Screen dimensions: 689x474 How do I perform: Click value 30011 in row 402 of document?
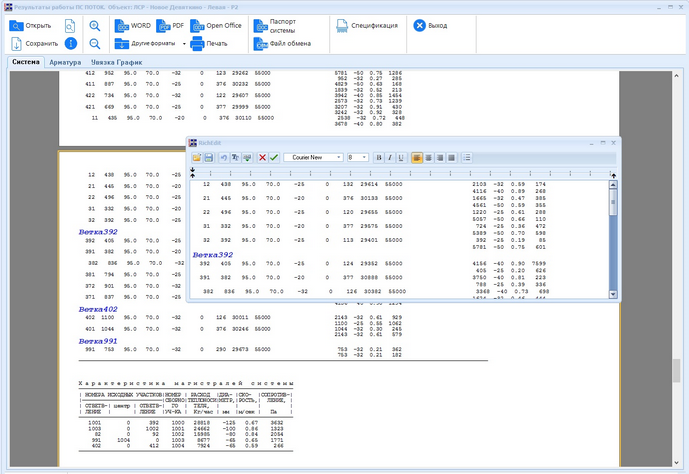click(240, 318)
